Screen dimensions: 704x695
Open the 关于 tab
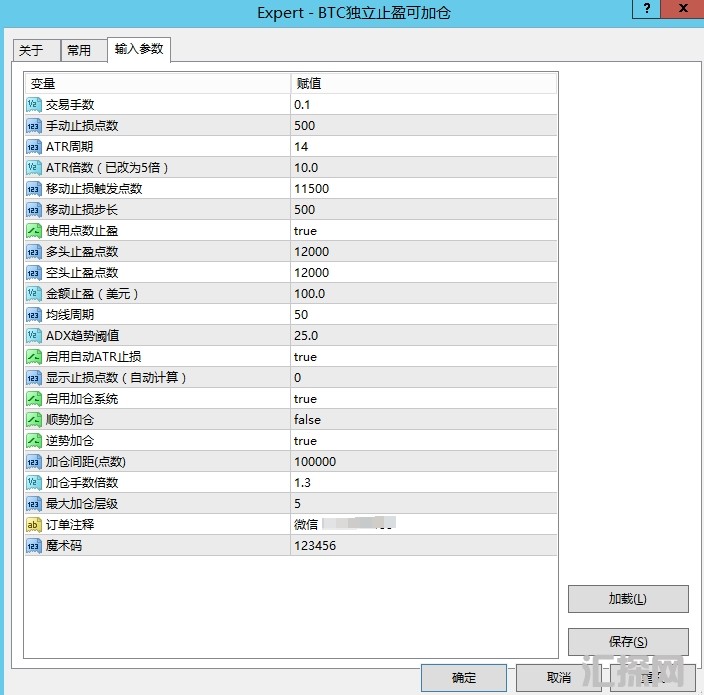pos(36,50)
